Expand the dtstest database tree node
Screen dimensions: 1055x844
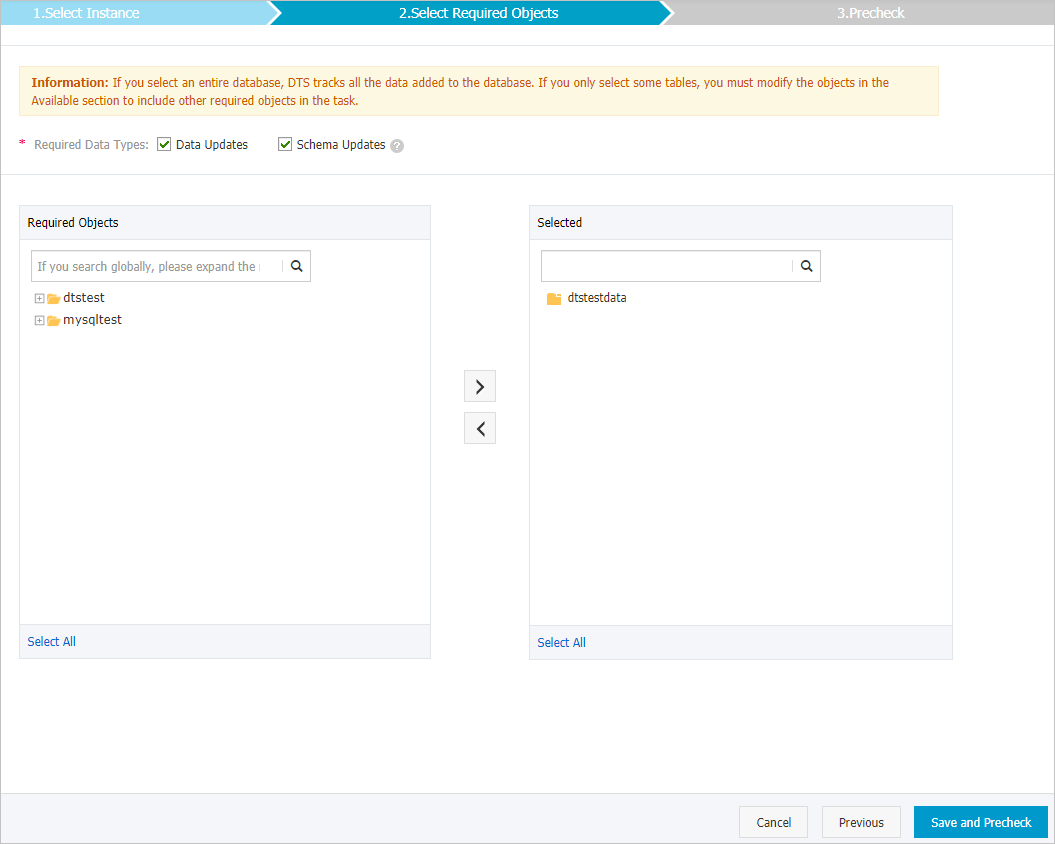[38, 297]
